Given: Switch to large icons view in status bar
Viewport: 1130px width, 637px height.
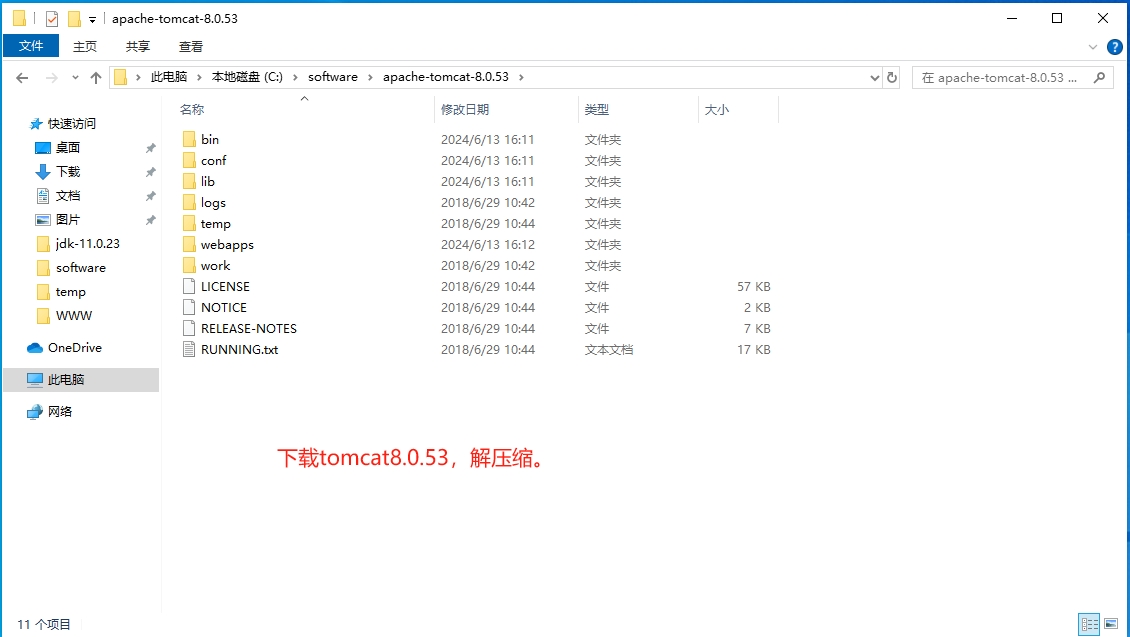Looking at the screenshot, I should tap(1111, 624).
